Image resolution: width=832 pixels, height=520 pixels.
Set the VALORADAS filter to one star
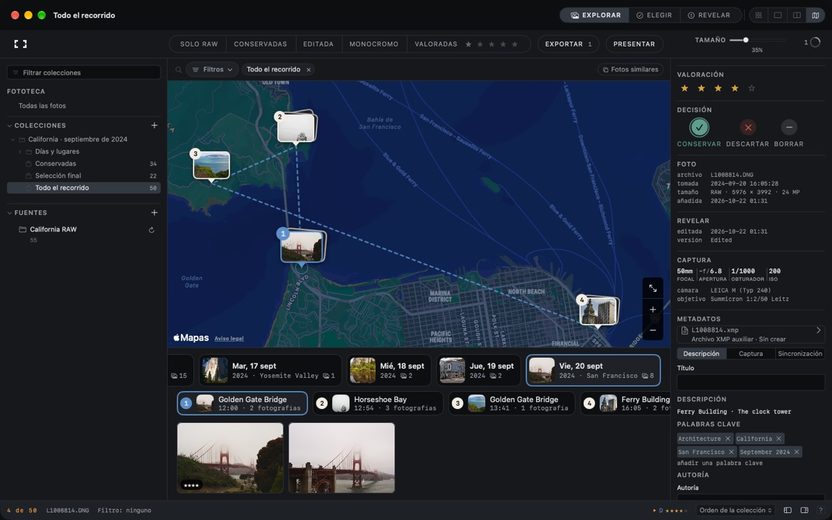(x=469, y=44)
